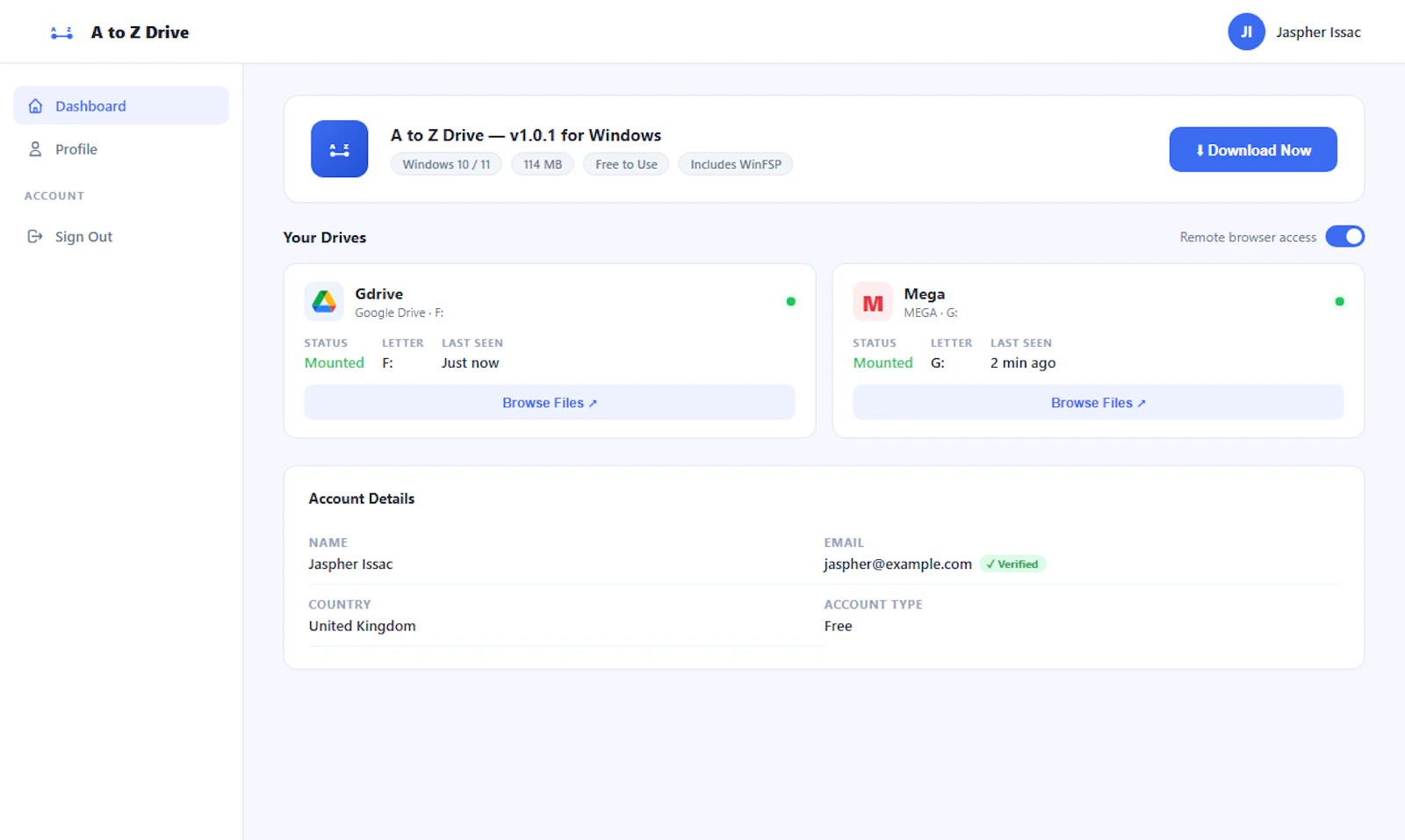Select the jaspher@example.com email text
Screen dimensions: 1405x840
click(897, 564)
